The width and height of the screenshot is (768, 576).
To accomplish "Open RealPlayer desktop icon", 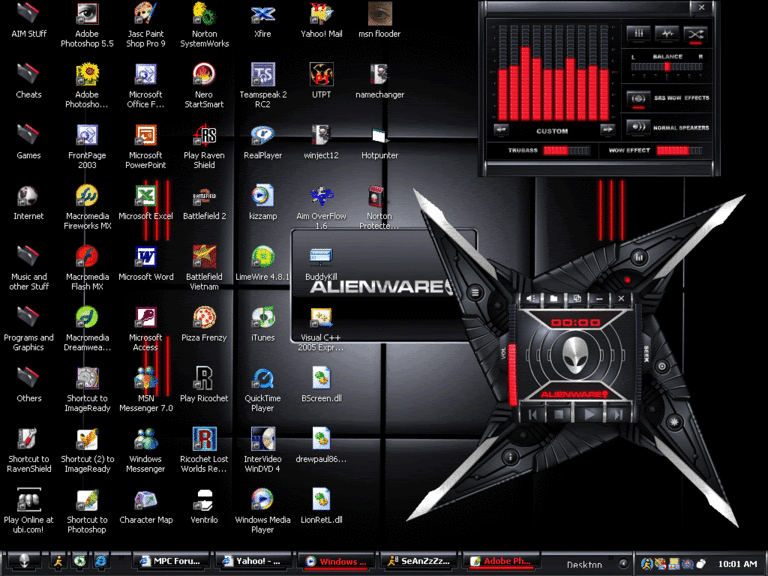I will 263,142.
